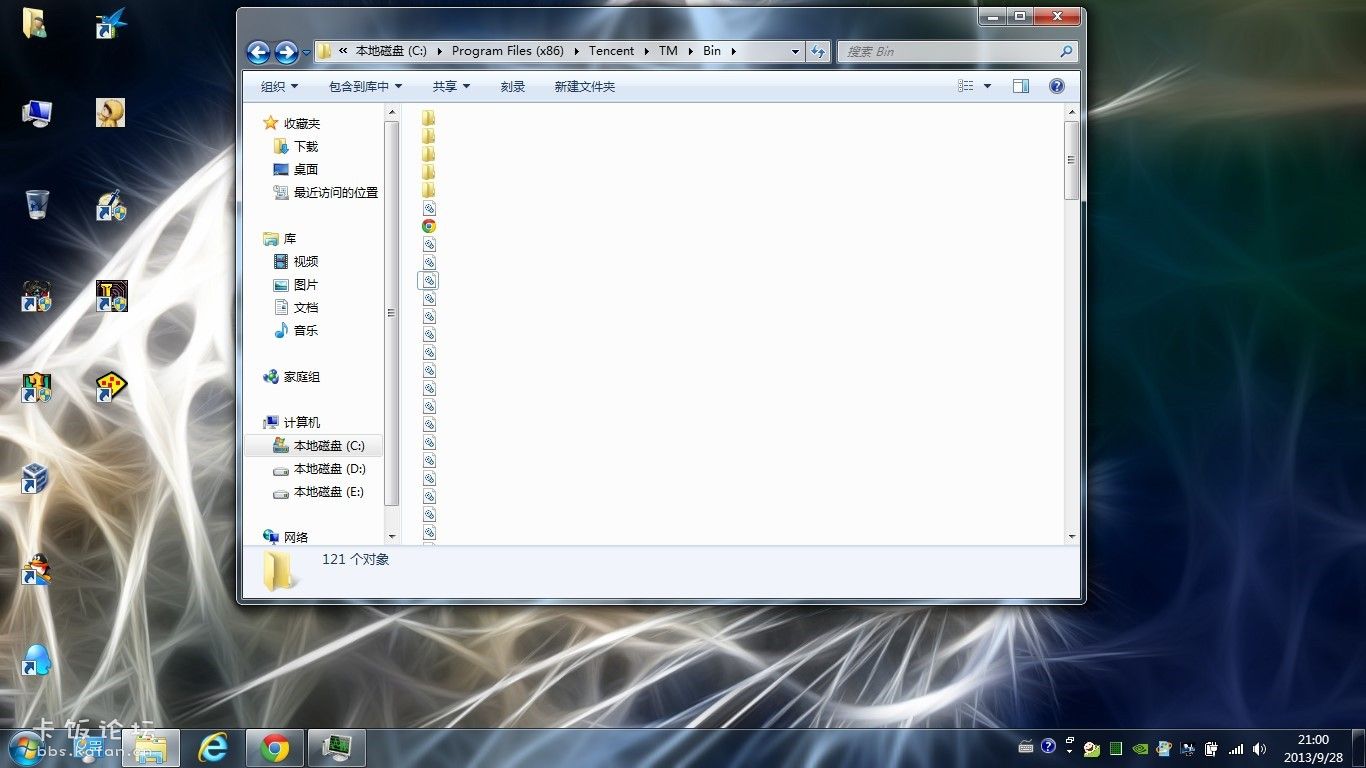Refresh the current folder view

pyautogui.click(x=819, y=51)
